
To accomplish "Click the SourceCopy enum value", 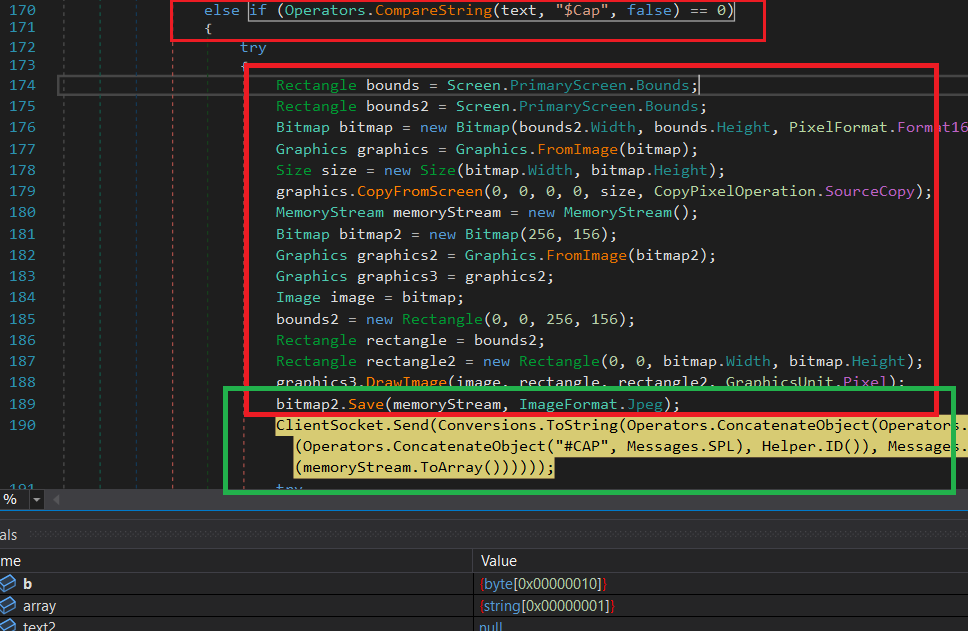I will [x=870, y=191].
